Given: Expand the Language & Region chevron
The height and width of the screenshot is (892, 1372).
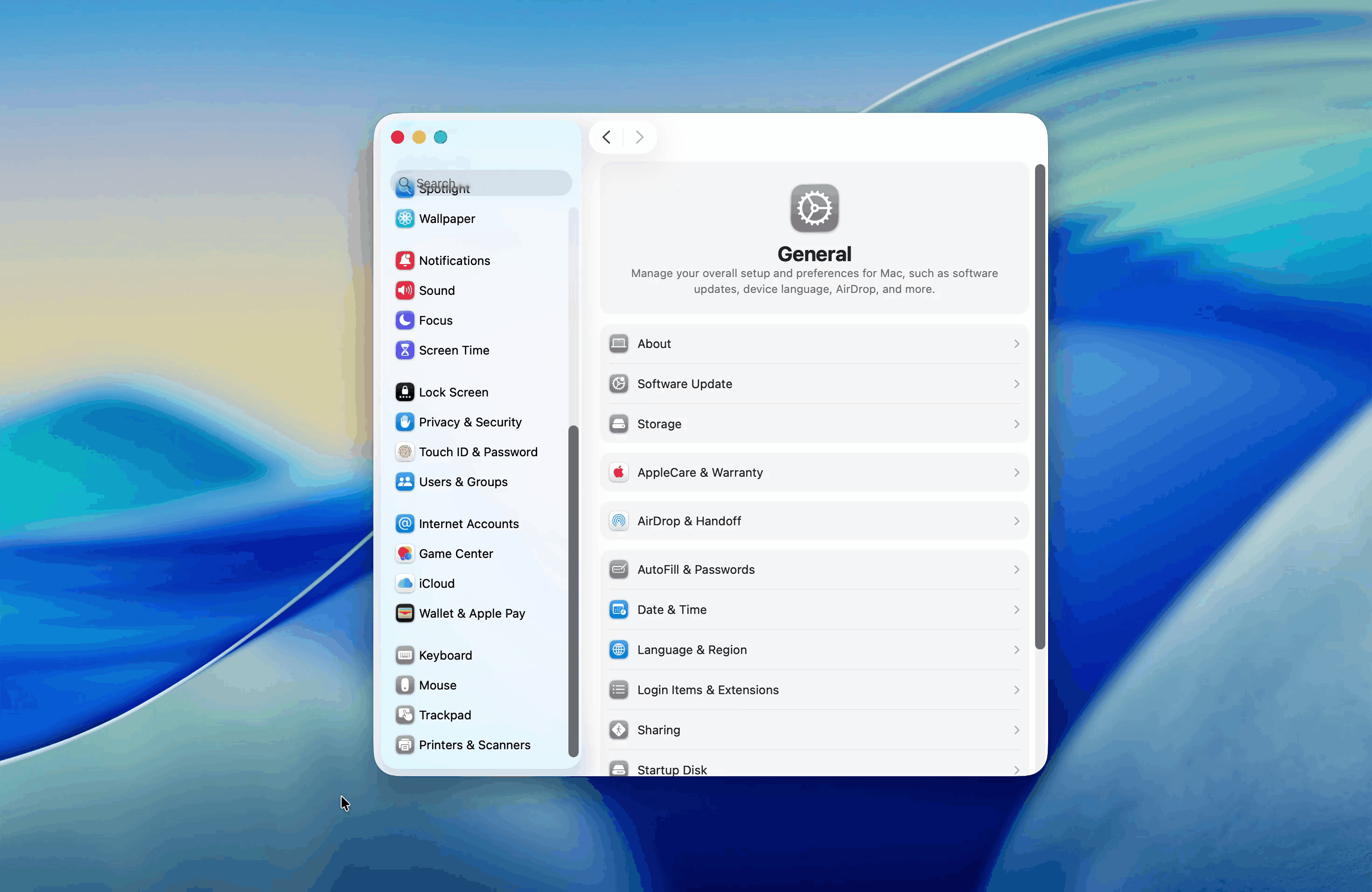Looking at the screenshot, I should pyautogui.click(x=1016, y=650).
